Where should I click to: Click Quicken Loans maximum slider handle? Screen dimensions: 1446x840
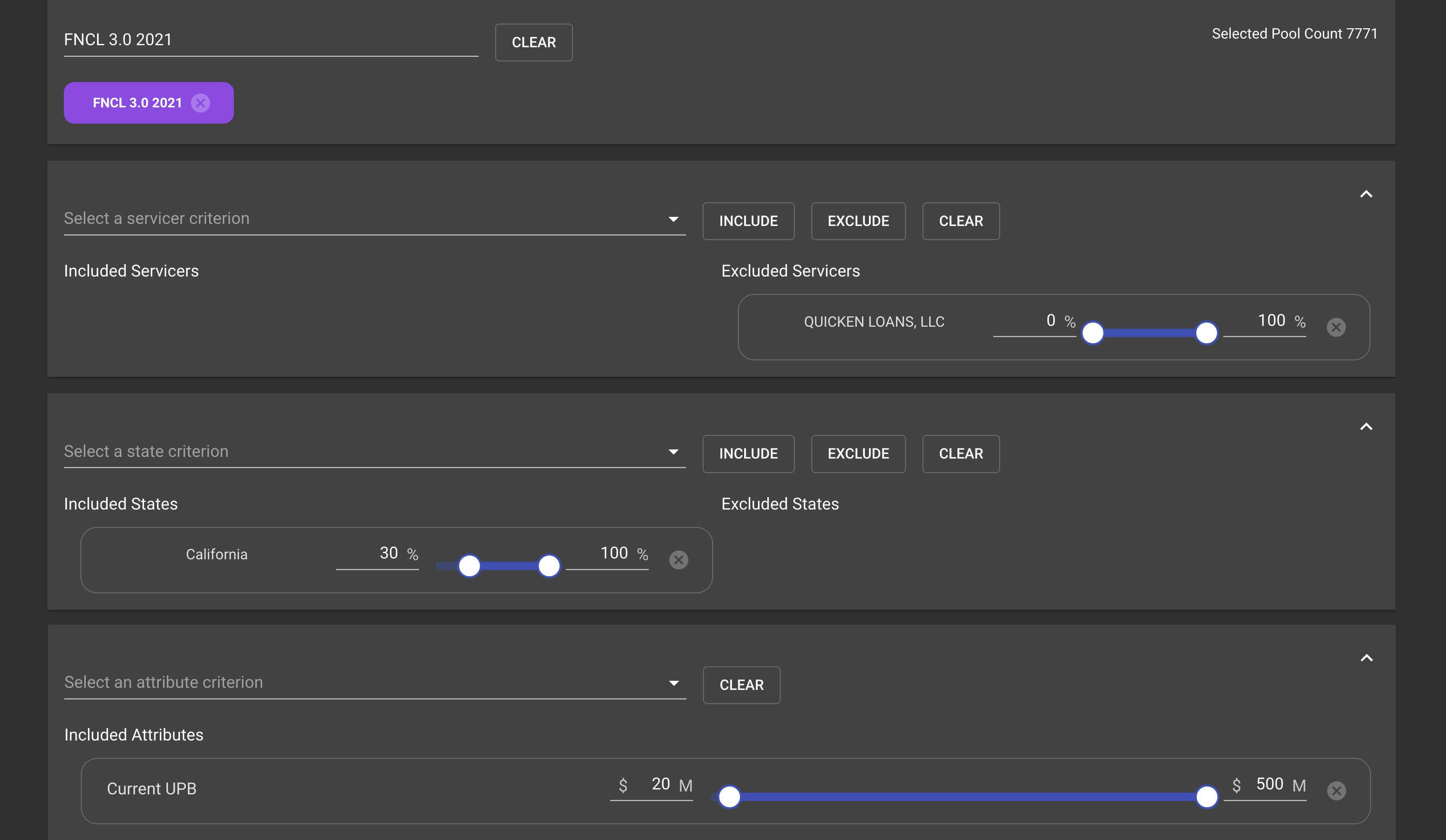tap(1206, 333)
